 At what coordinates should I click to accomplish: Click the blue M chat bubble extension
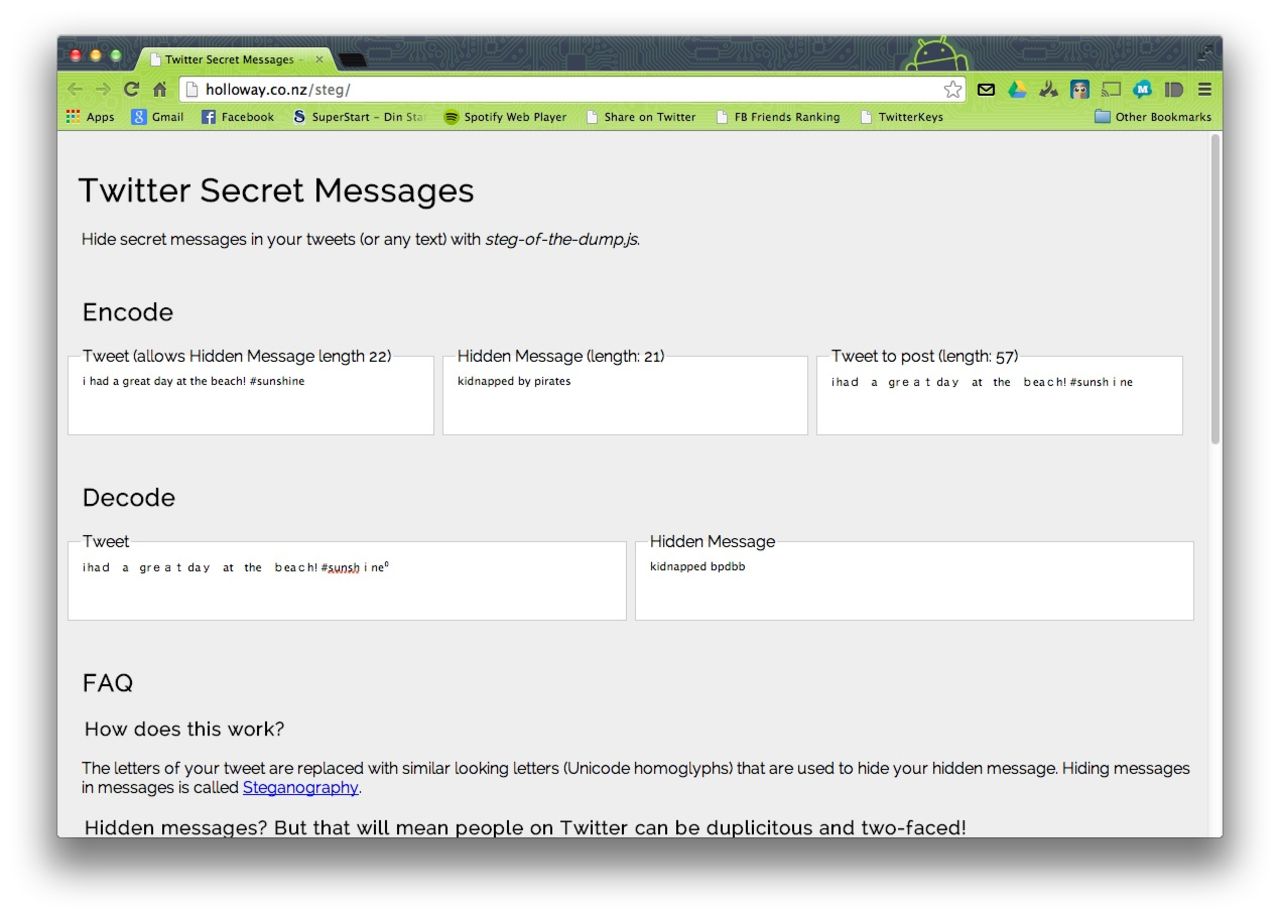(x=1142, y=89)
